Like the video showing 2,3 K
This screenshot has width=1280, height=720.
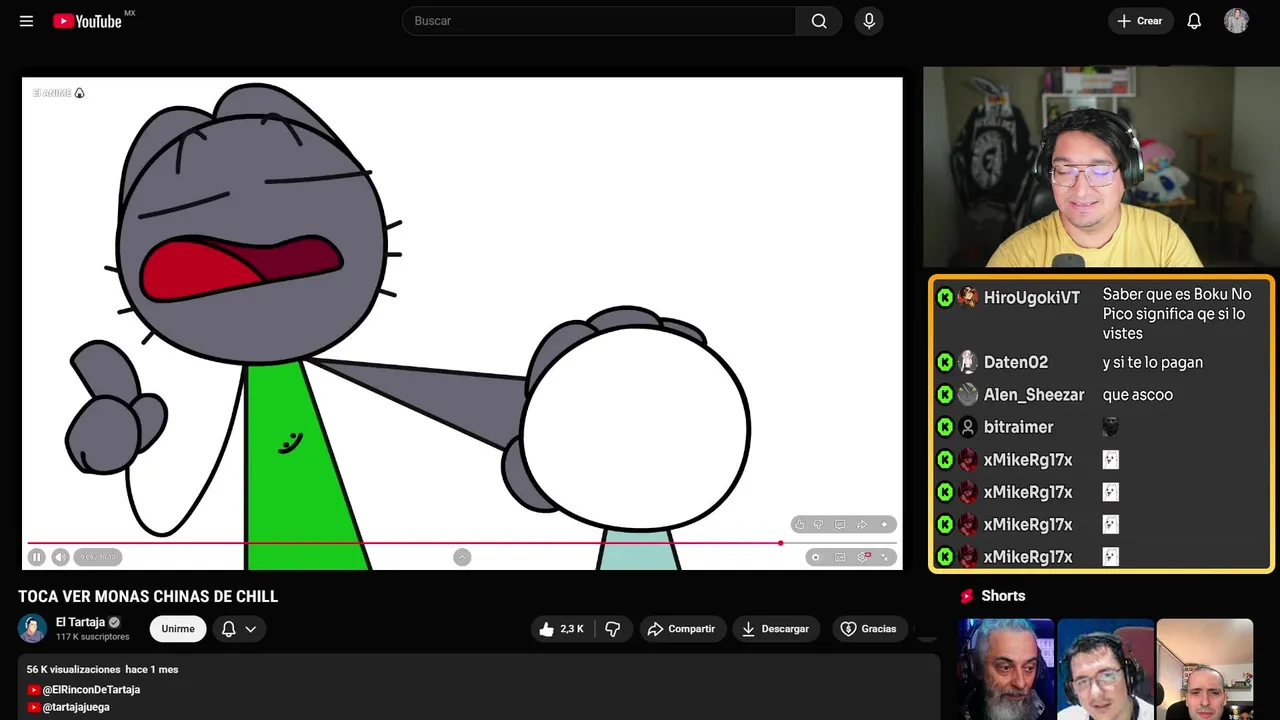pyautogui.click(x=561, y=629)
